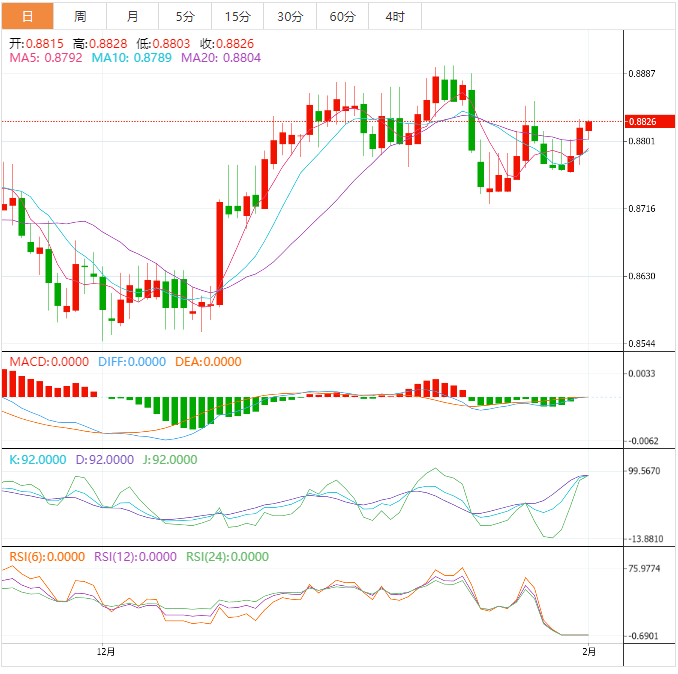Click the DEA value label
Image resolution: width=678 pixels, height=674 pixels.
click(x=208, y=362)
